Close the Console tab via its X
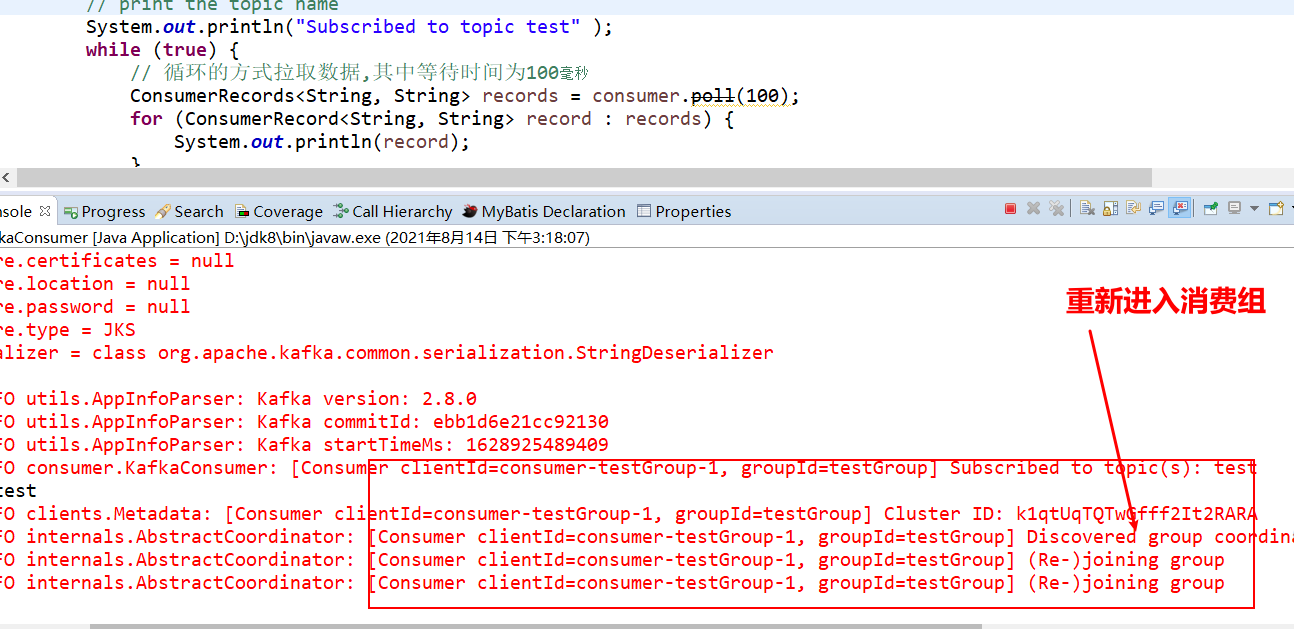This screenshot has width=1294, height=629. coord(44,211)
